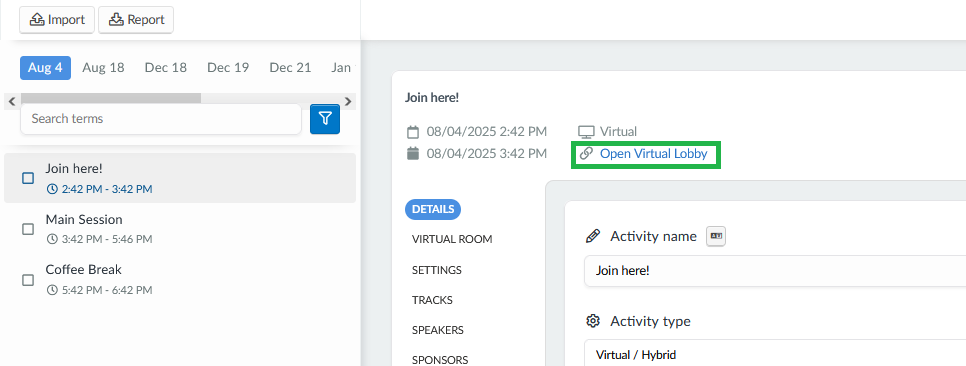The image size is (966, 366).
Task: Check the Join here! activity checkbox
Action: pyautogui.click(x=28, y=178)
